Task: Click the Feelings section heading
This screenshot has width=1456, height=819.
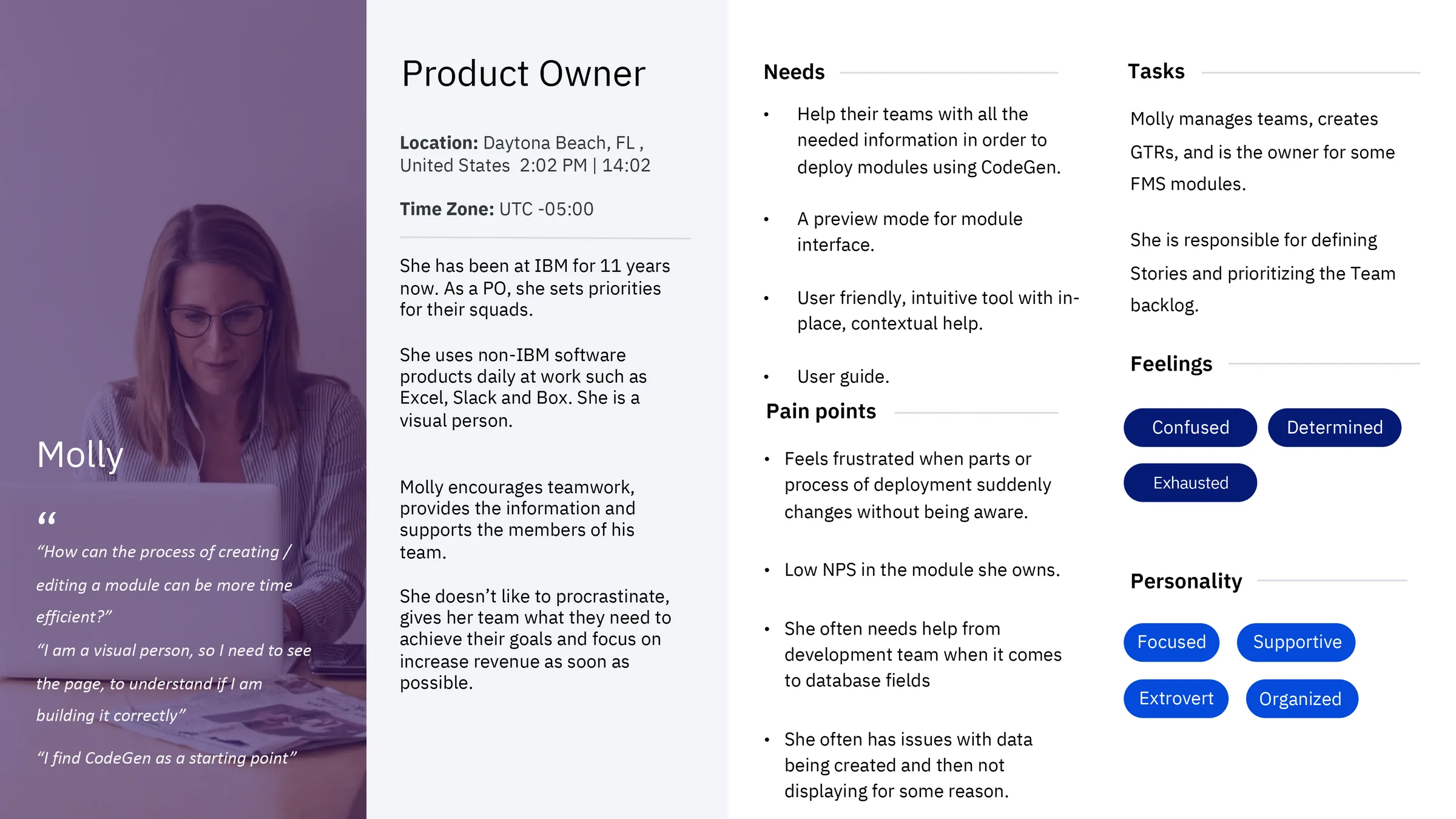Action: (x=1171, y=364)
